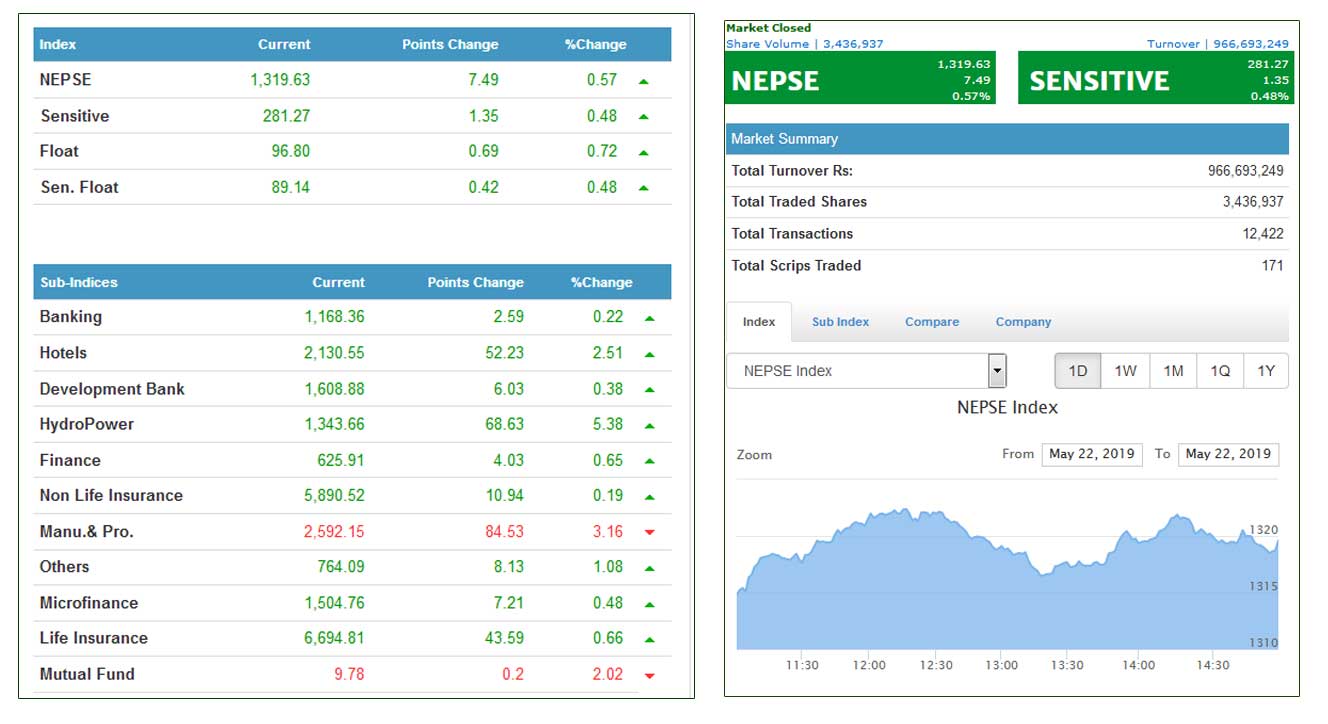
Task: Click the up arrow beside Sensitive index
Action: coord(643,117)
